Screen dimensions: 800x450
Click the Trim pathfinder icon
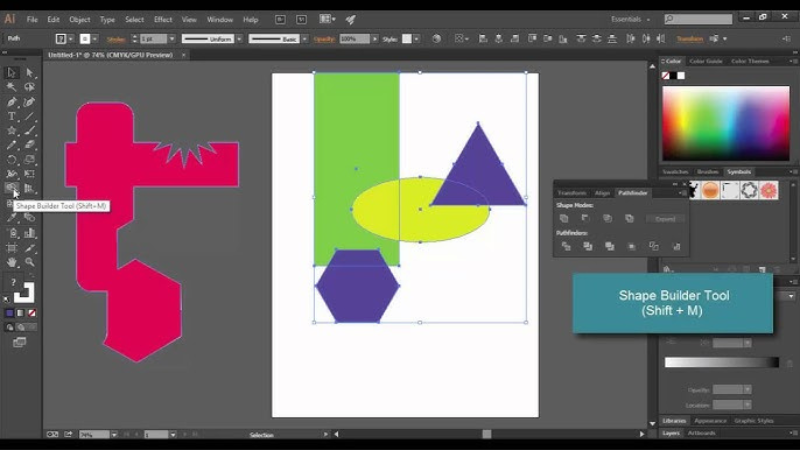point(588,246)
